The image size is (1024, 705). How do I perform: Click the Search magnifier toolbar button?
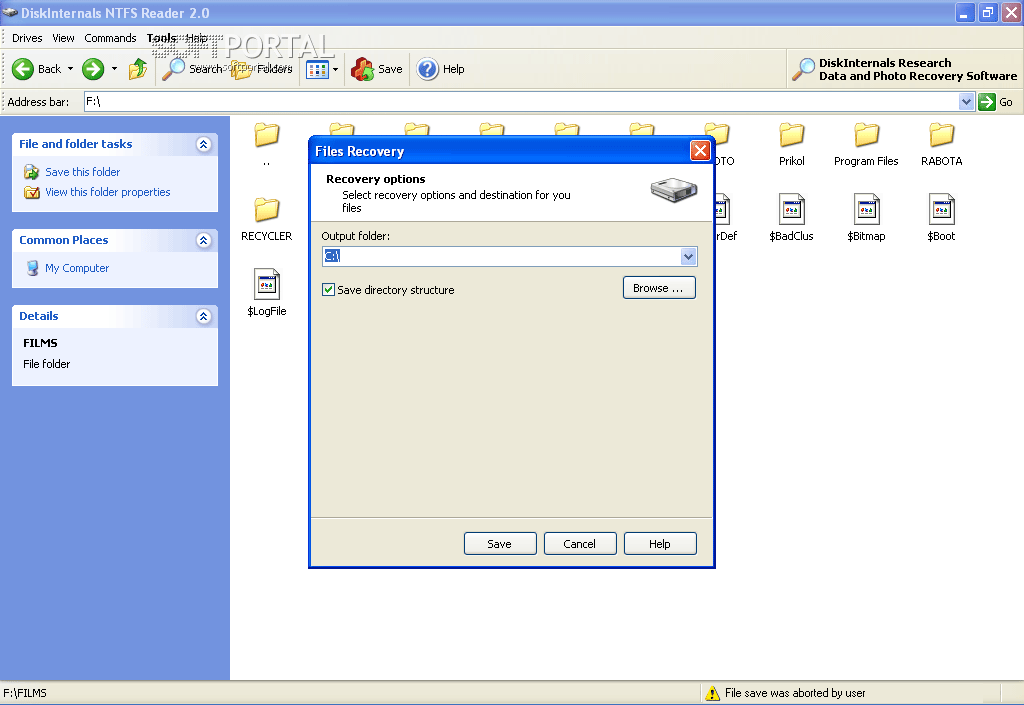click(192, 69)
